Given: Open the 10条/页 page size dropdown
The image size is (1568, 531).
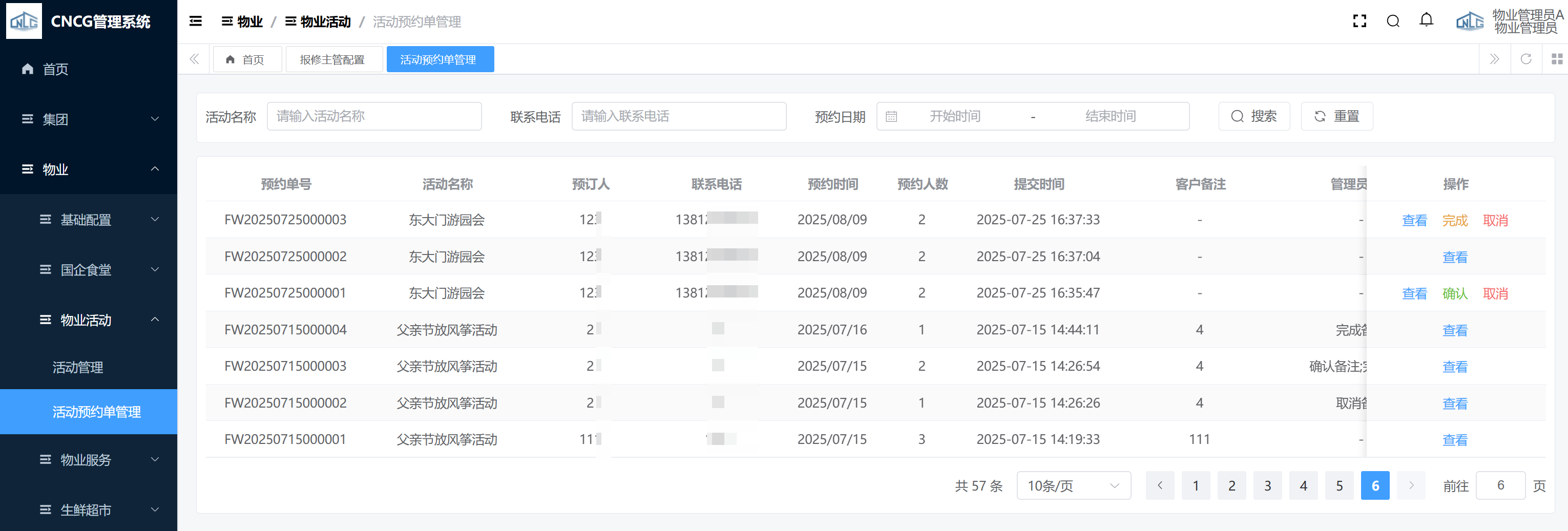Looking at the screenshot, I should tap(1073, 485).
